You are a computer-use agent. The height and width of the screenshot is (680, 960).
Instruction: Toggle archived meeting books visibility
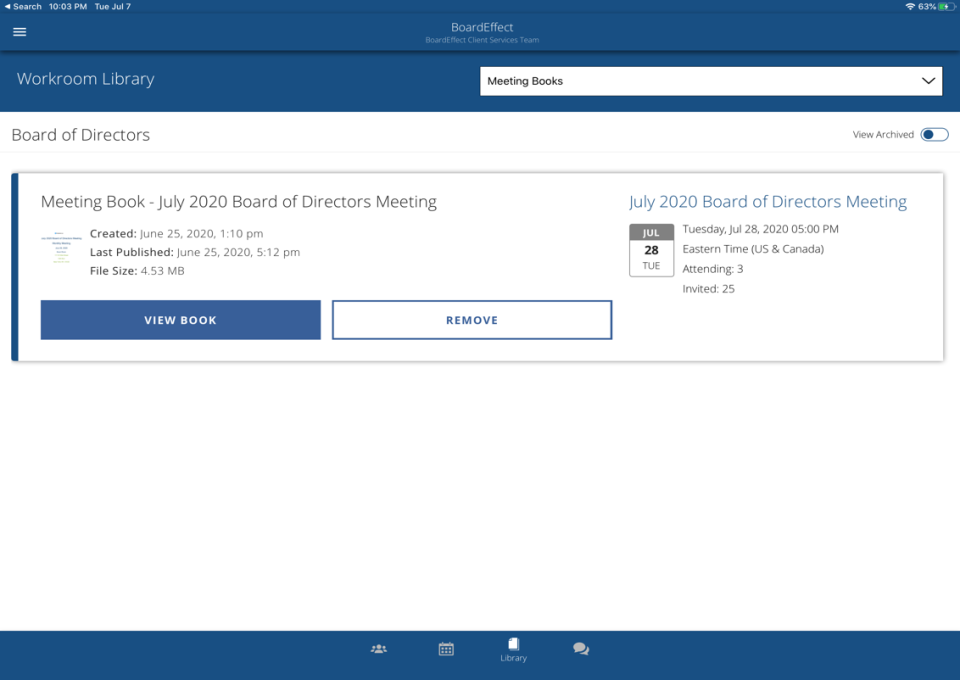click(932, 134)
